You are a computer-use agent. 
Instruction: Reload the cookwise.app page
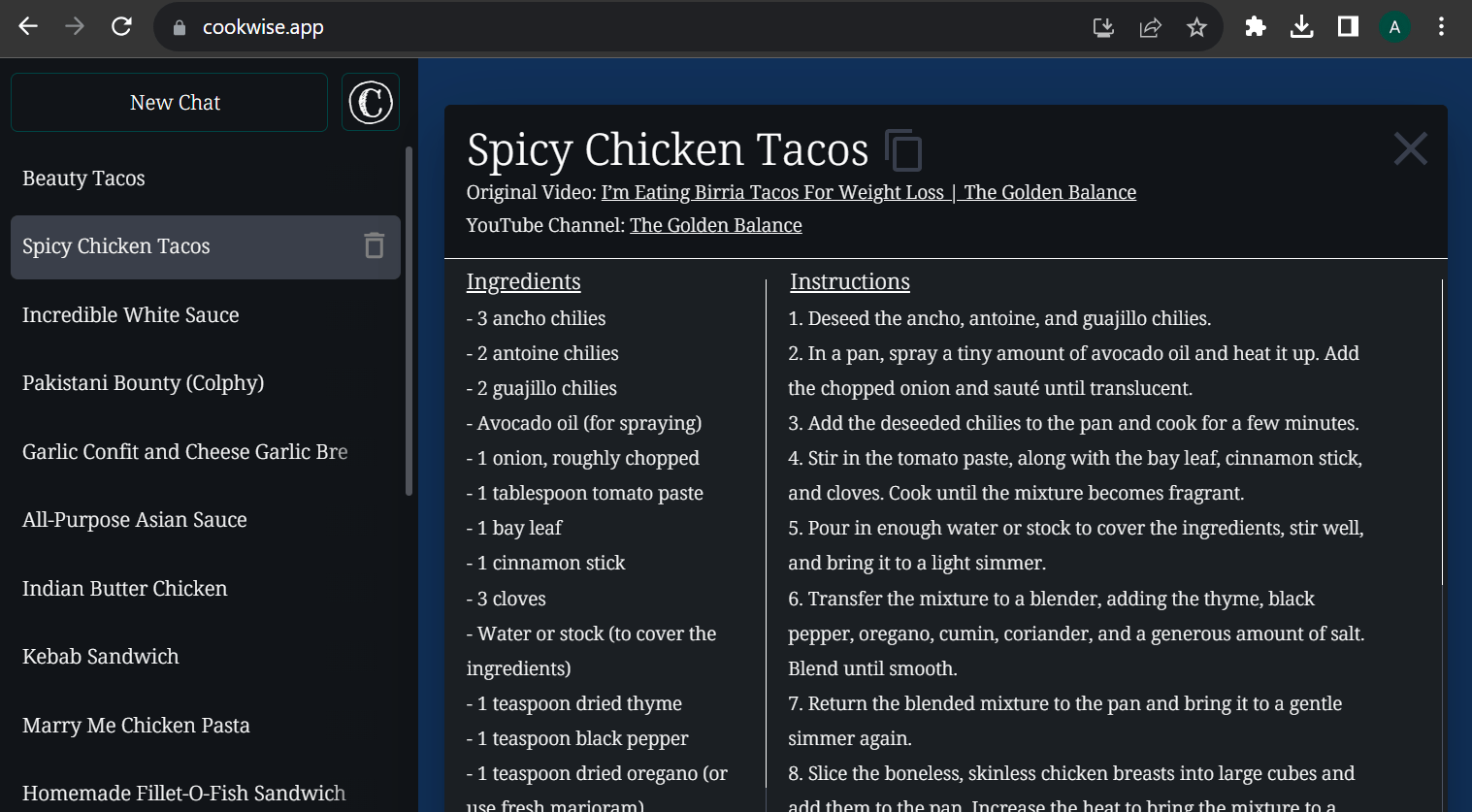pyautogui.click(x=121, y=26)
